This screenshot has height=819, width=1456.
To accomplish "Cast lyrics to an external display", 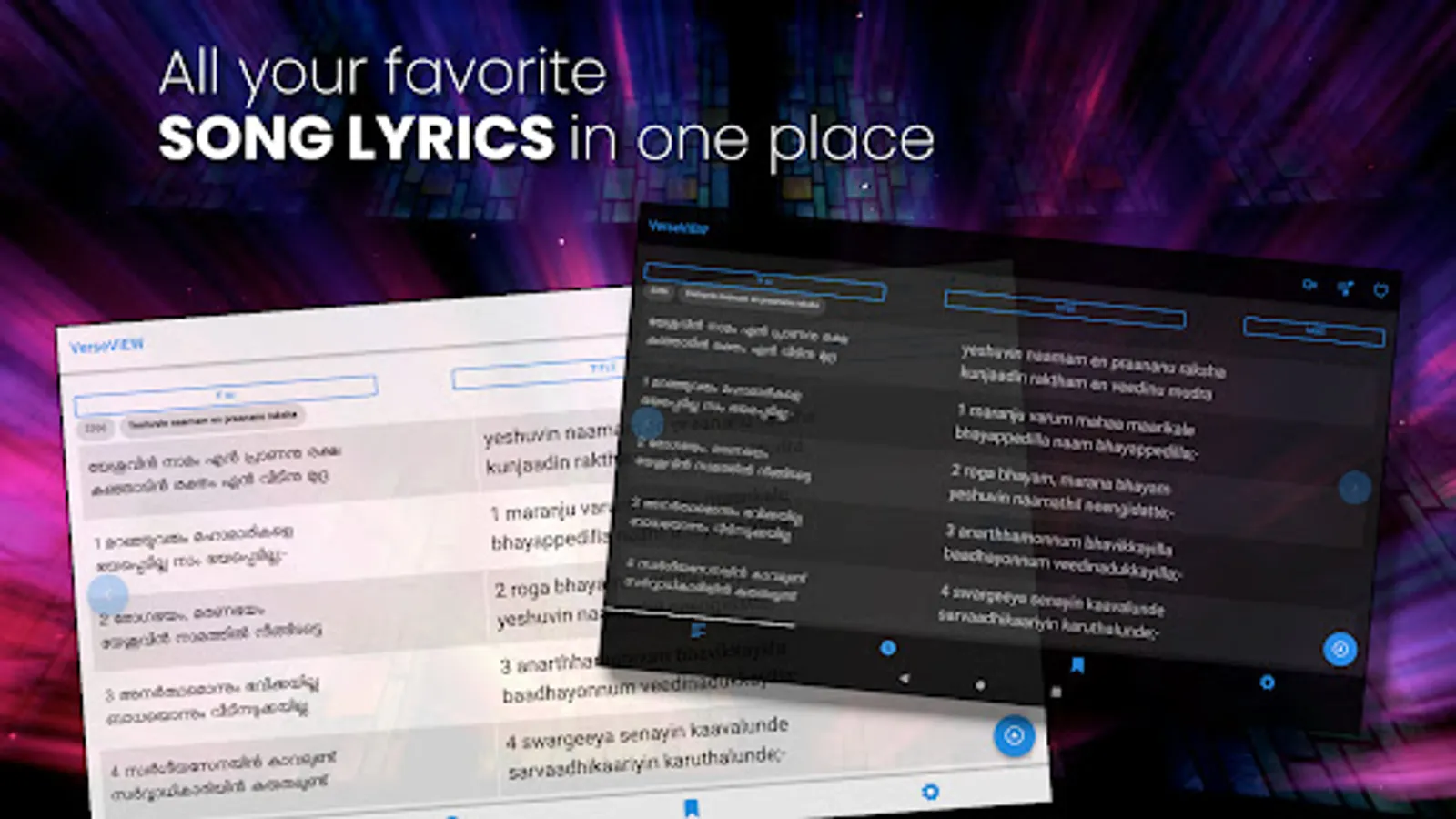I will pos(1308,285).
